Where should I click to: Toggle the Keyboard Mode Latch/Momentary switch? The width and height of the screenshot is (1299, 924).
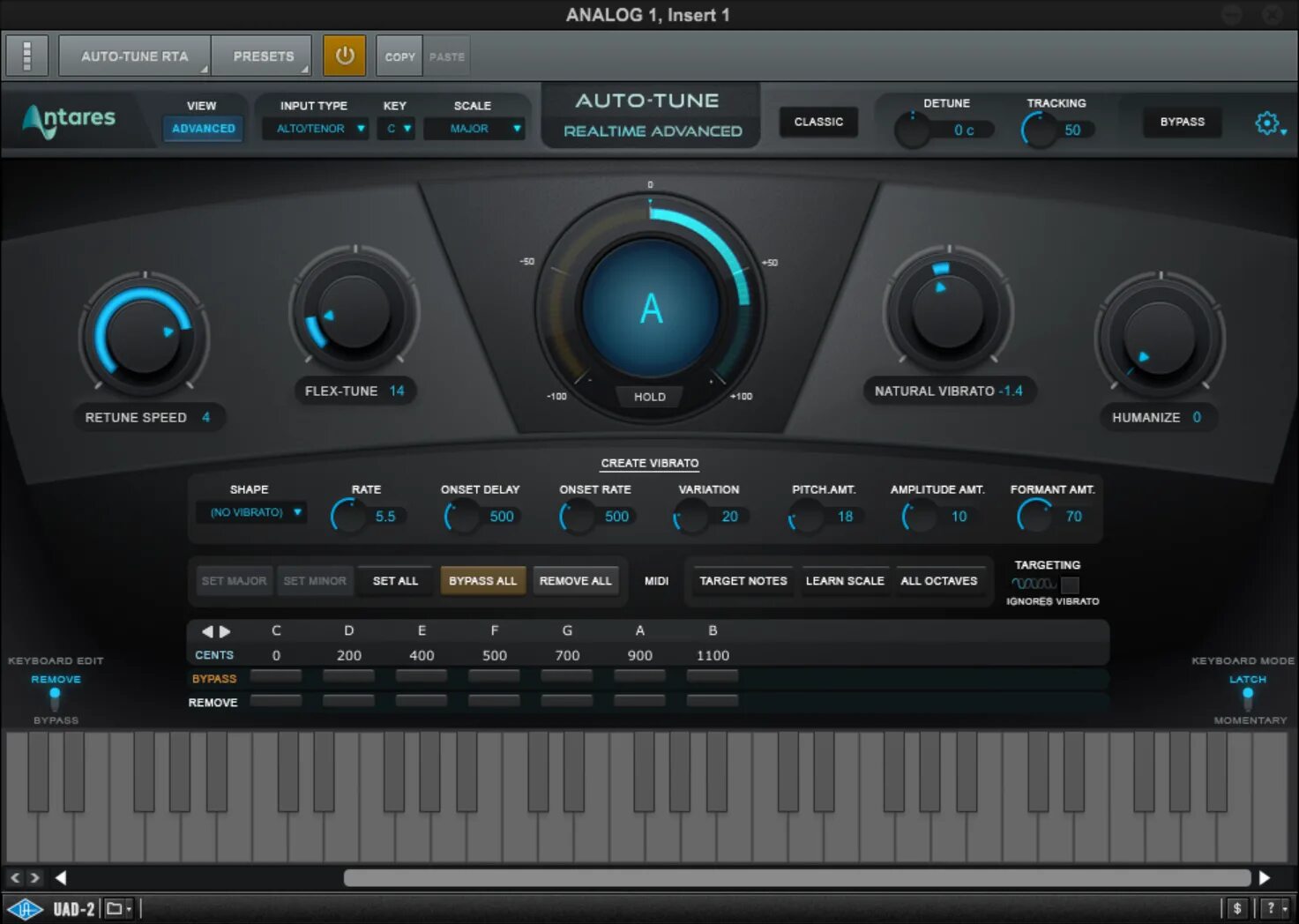(1248, 698)
